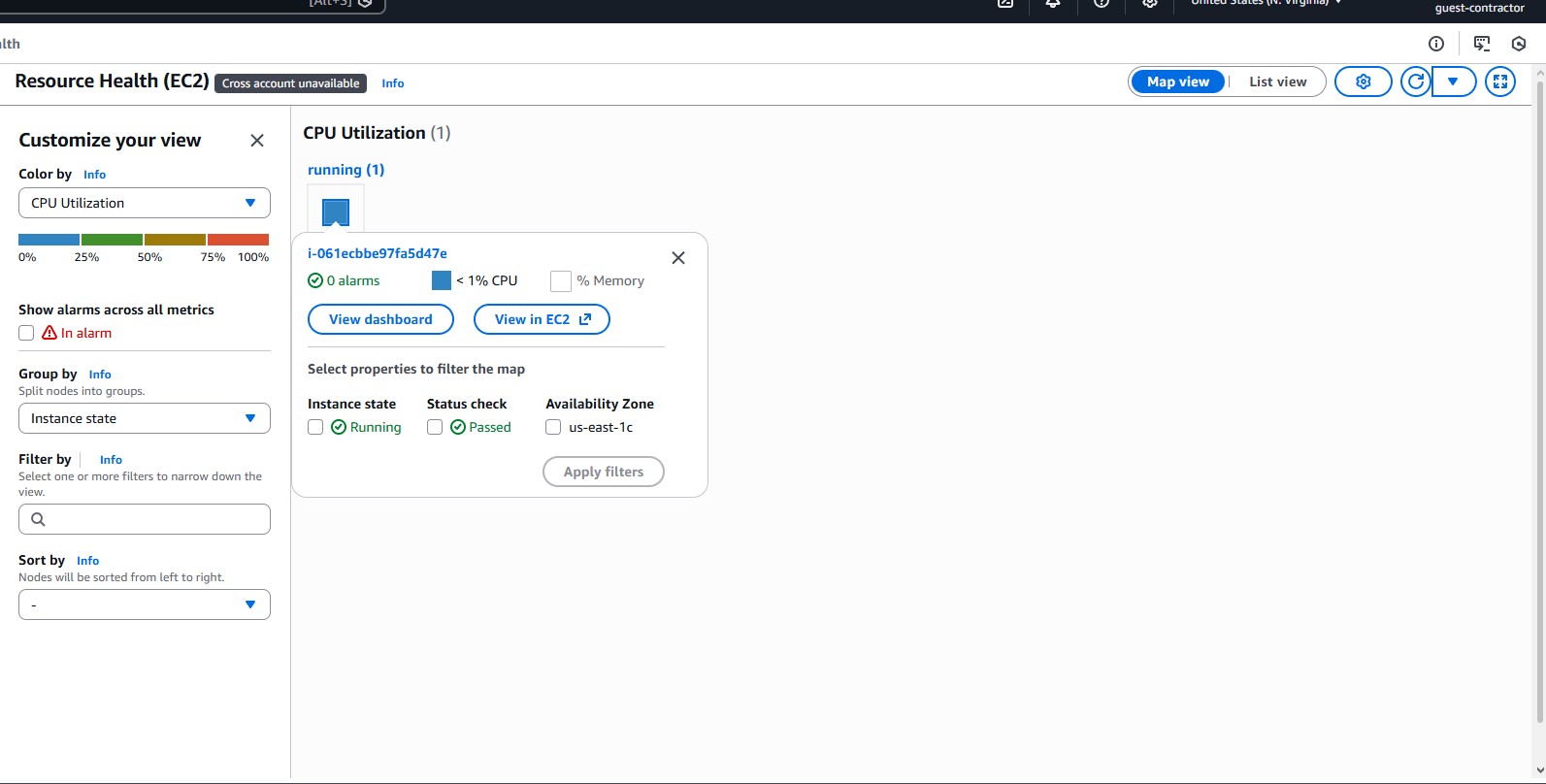Image resolution: width=1546 pixels, height=784 pixels.
Task: Refresh the resource health map
Action: [1416, 82]
